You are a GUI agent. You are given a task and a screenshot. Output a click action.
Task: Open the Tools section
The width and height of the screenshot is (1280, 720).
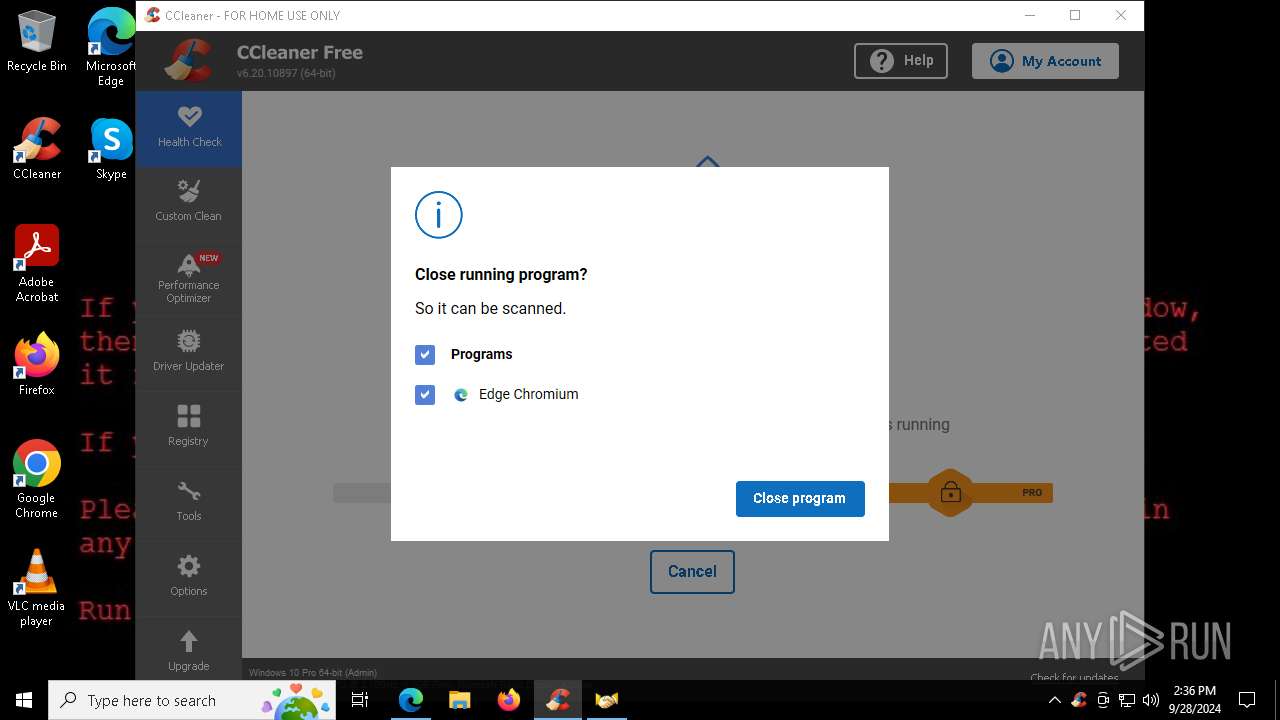click(x=189, y=502)
